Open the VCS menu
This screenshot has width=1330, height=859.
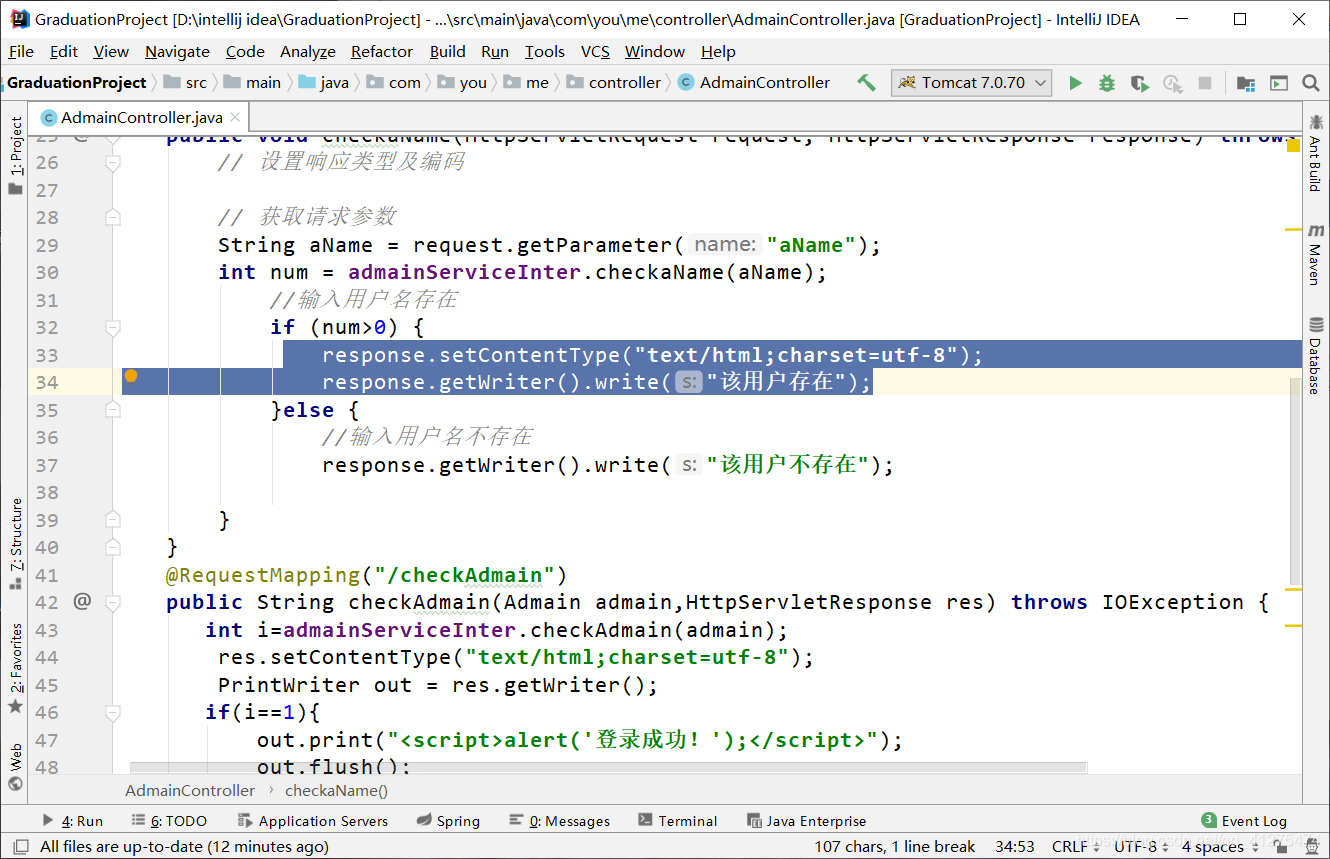pyautogui.click(x=595, y=51)
